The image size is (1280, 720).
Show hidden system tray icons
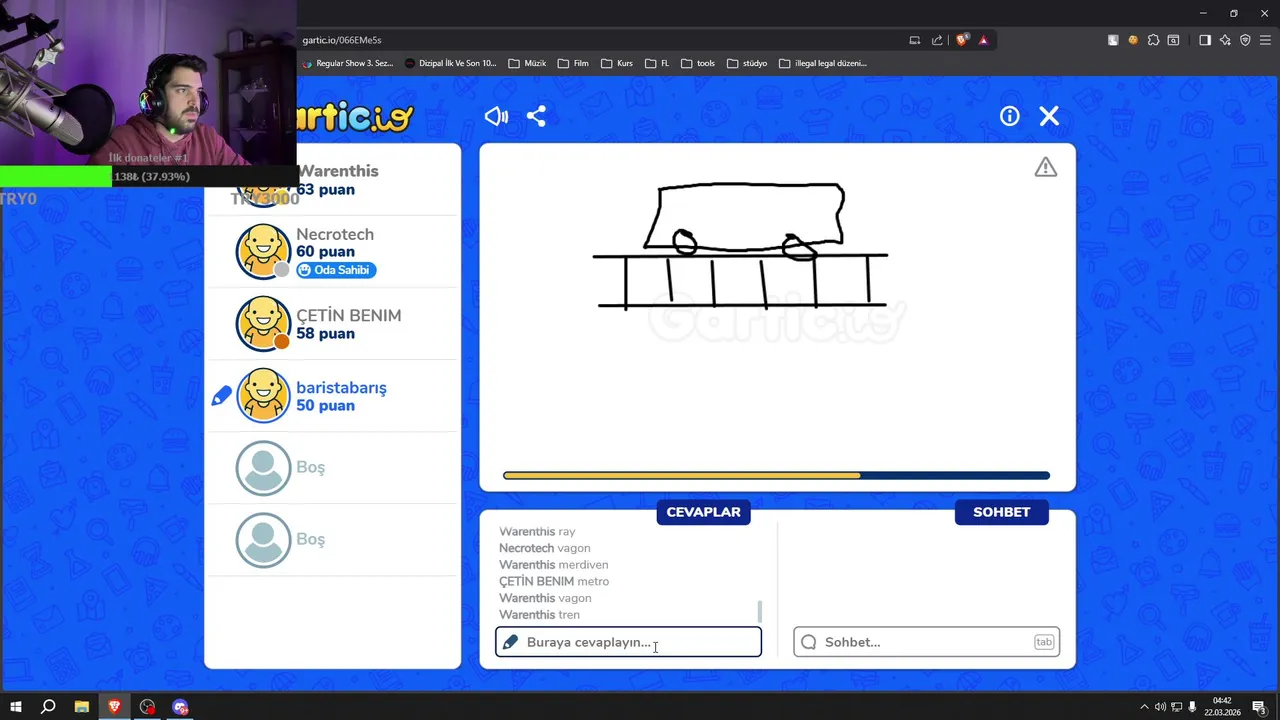point(1144,707)
